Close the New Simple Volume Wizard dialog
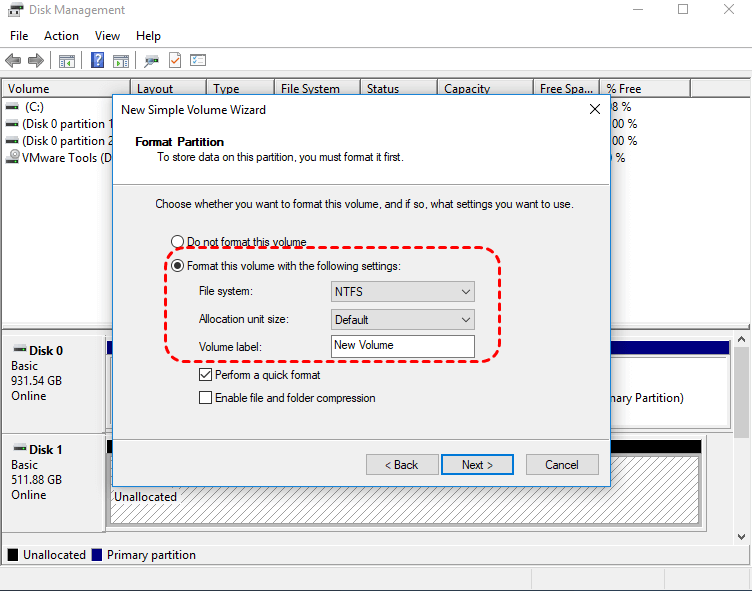Screen dimensions: 752x591 [594, 109]
